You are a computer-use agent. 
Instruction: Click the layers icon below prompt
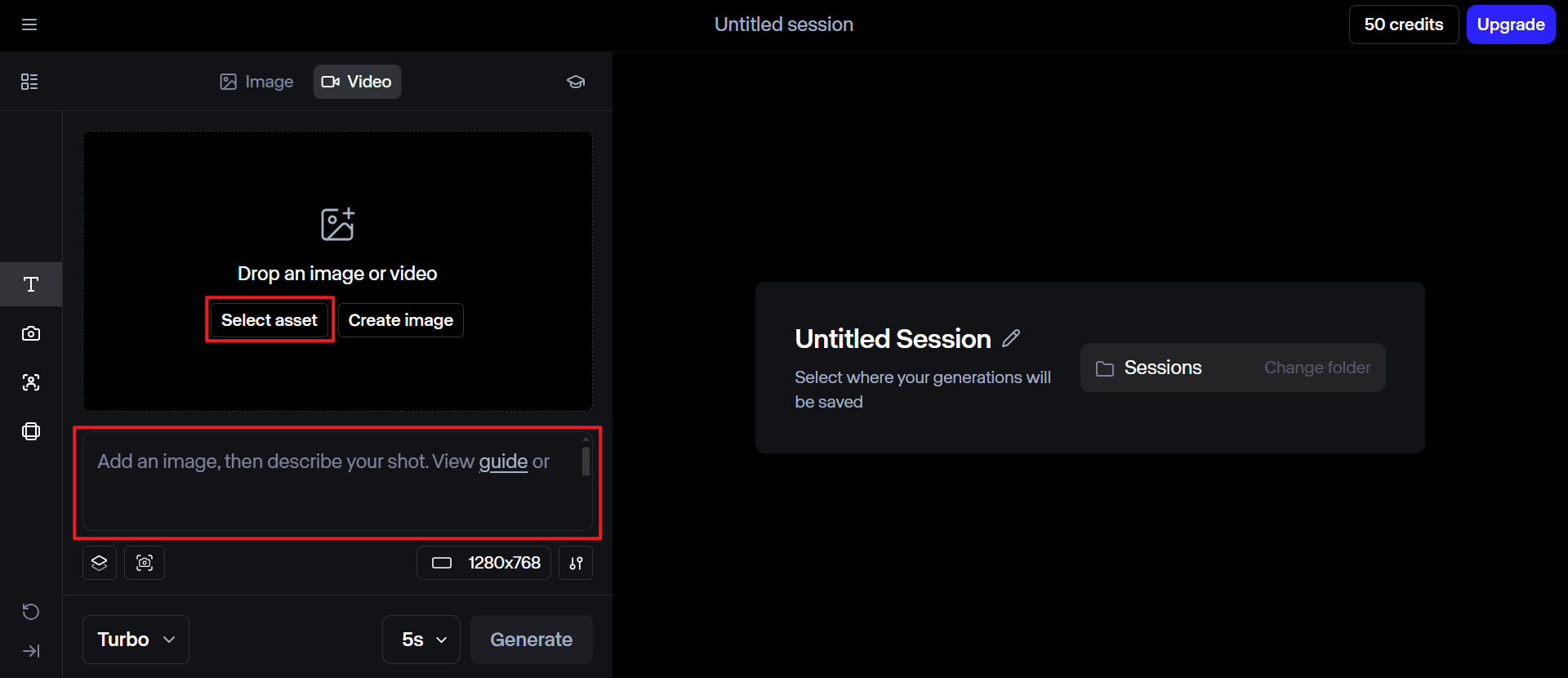point(100,563)
